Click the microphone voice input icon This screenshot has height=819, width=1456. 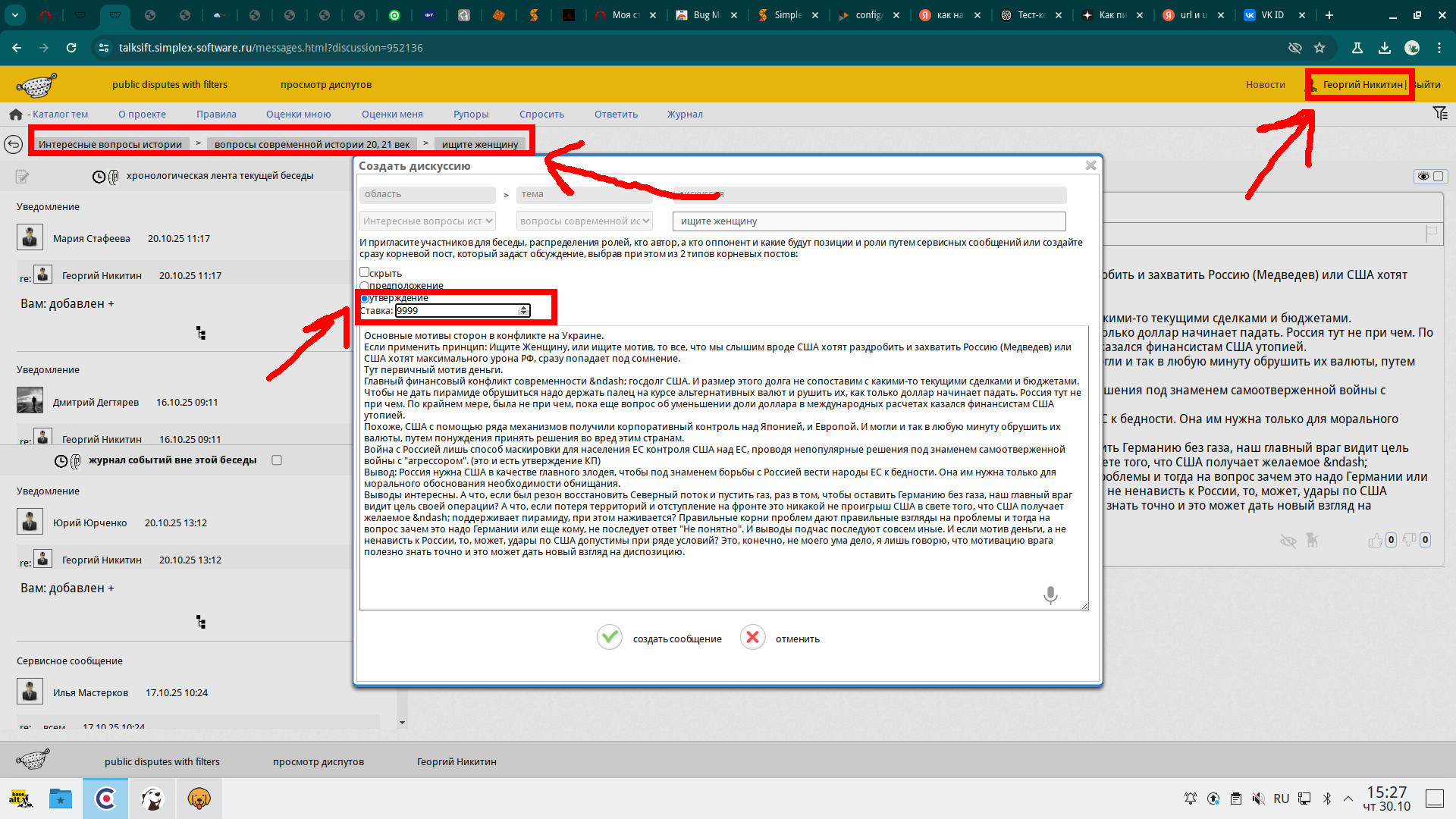click(x=1050, y=595)
